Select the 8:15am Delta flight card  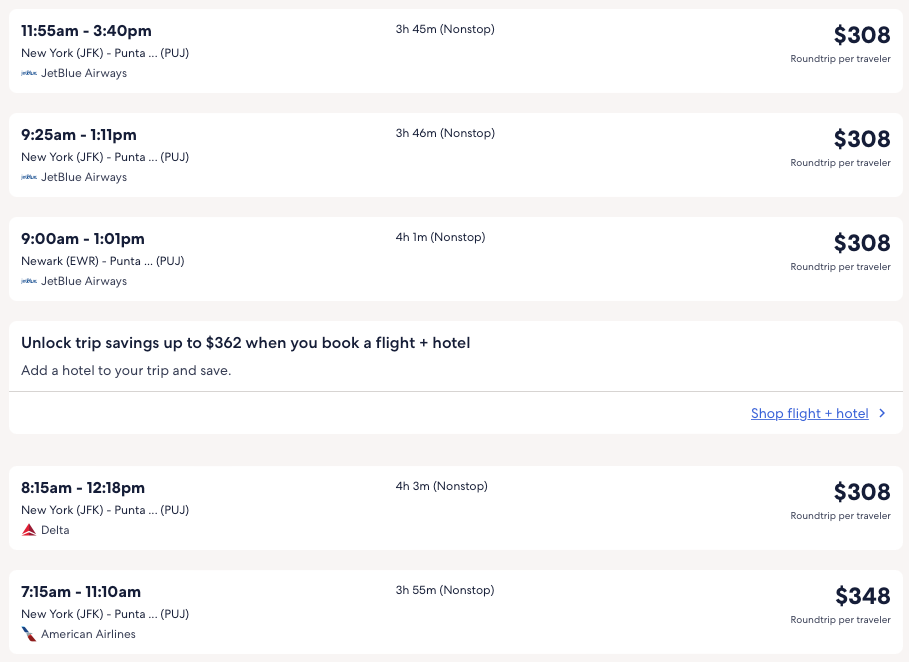coord(83,488)
